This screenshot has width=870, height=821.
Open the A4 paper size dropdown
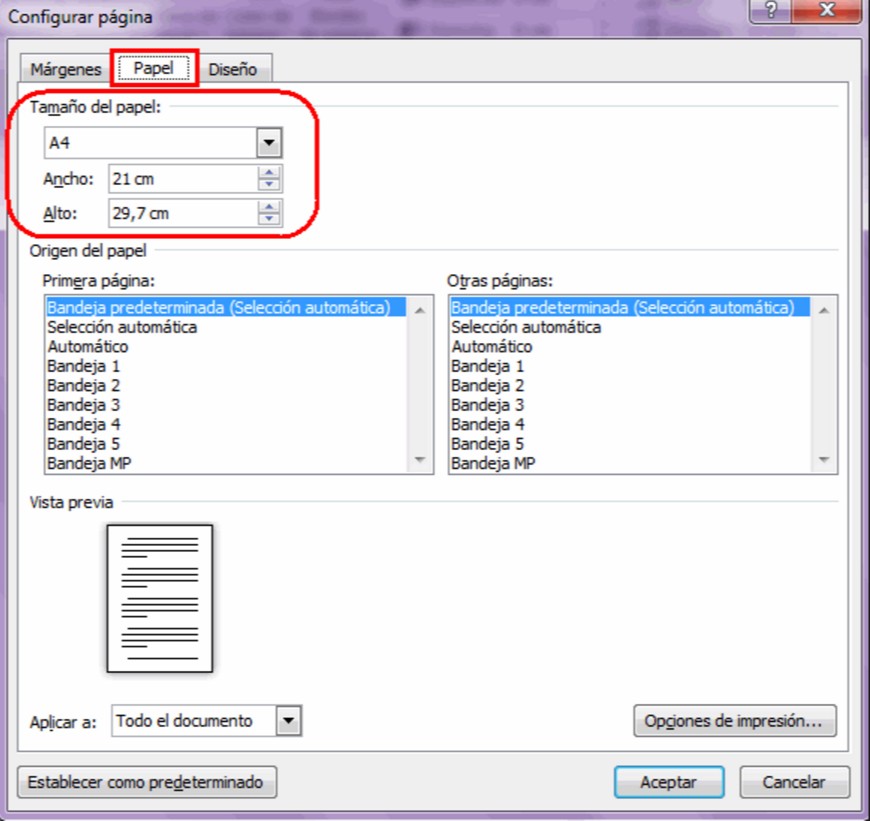[x=269, y=143]
